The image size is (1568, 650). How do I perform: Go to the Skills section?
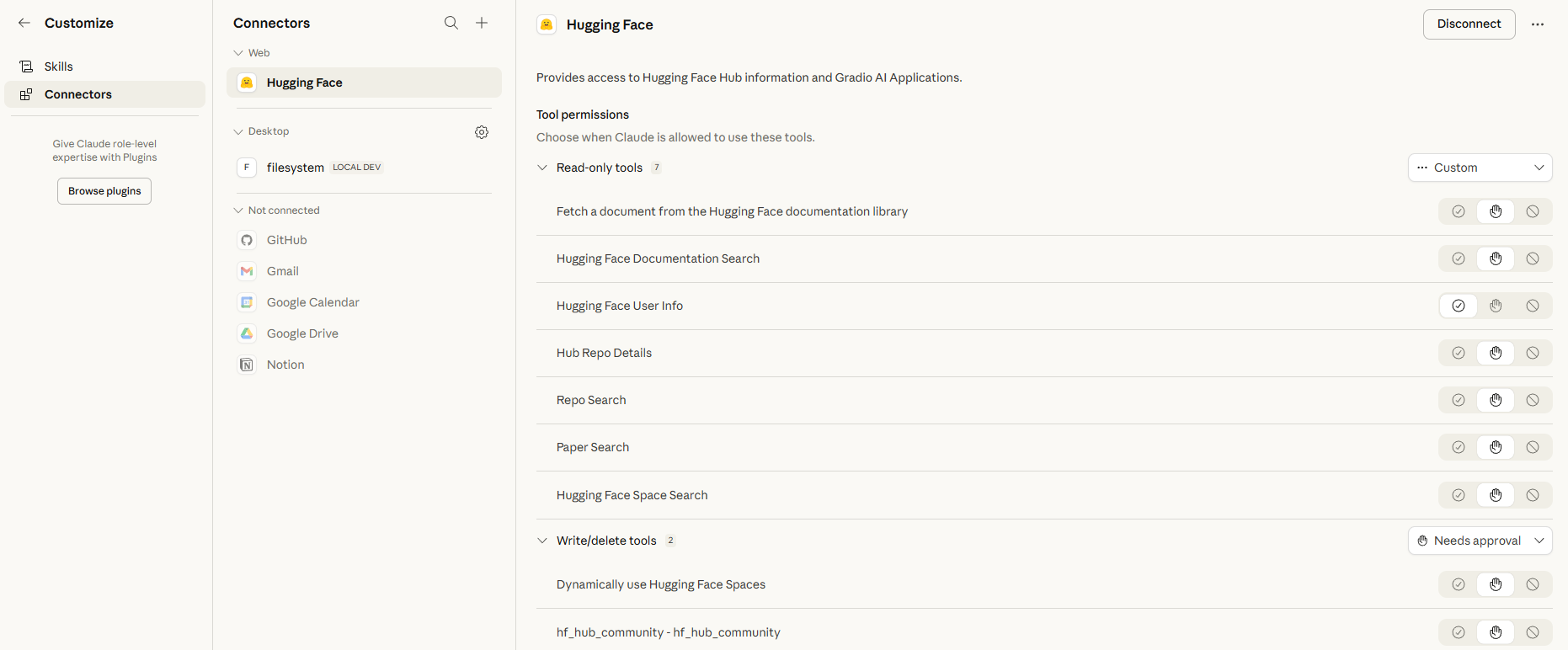click(x=58, y=67)
